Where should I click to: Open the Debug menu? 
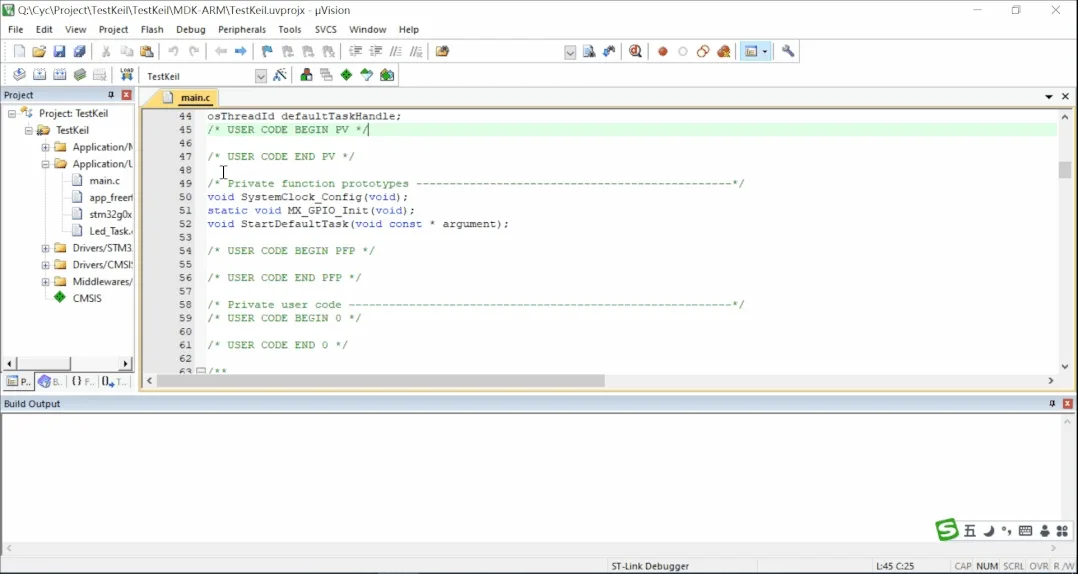190,30
